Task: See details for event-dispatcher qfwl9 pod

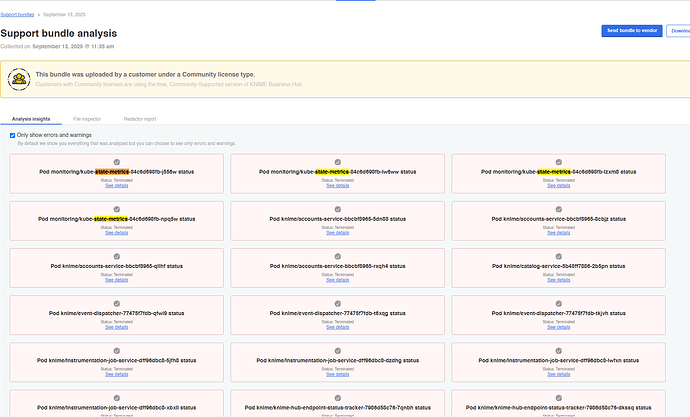Action: pos(117,327)
